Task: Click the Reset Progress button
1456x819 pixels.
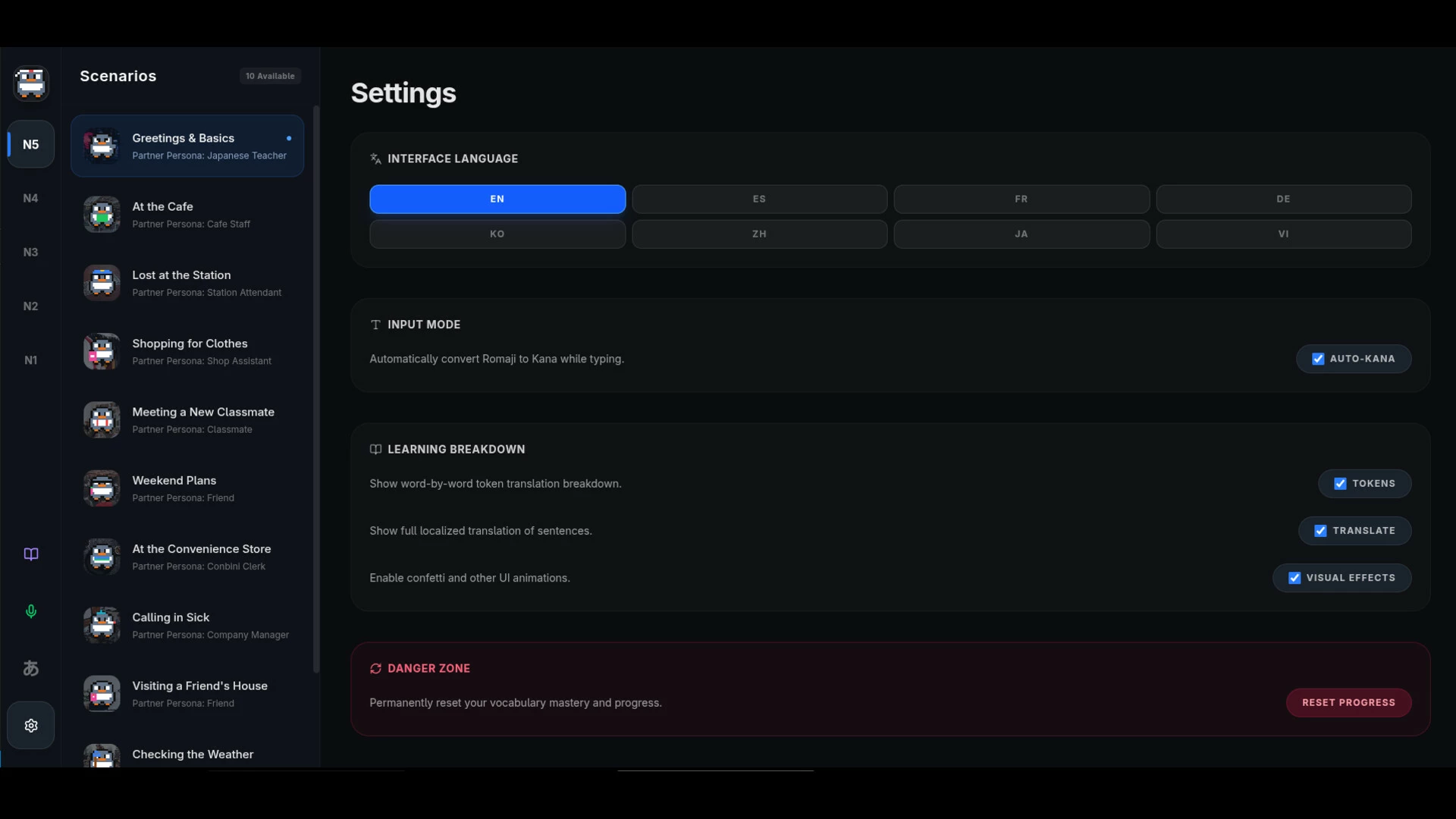Action: click(1348, 703)
